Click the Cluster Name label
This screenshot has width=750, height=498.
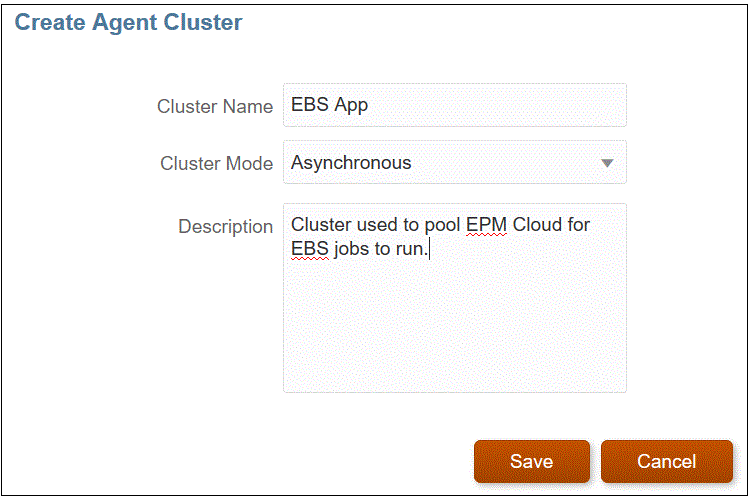(215, 106)
